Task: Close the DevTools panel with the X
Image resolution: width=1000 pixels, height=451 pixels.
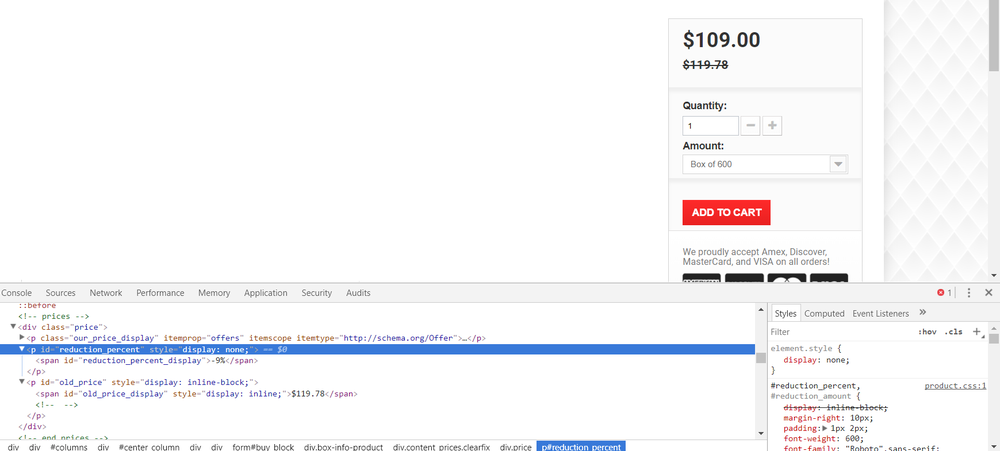Action: point(989,293)
